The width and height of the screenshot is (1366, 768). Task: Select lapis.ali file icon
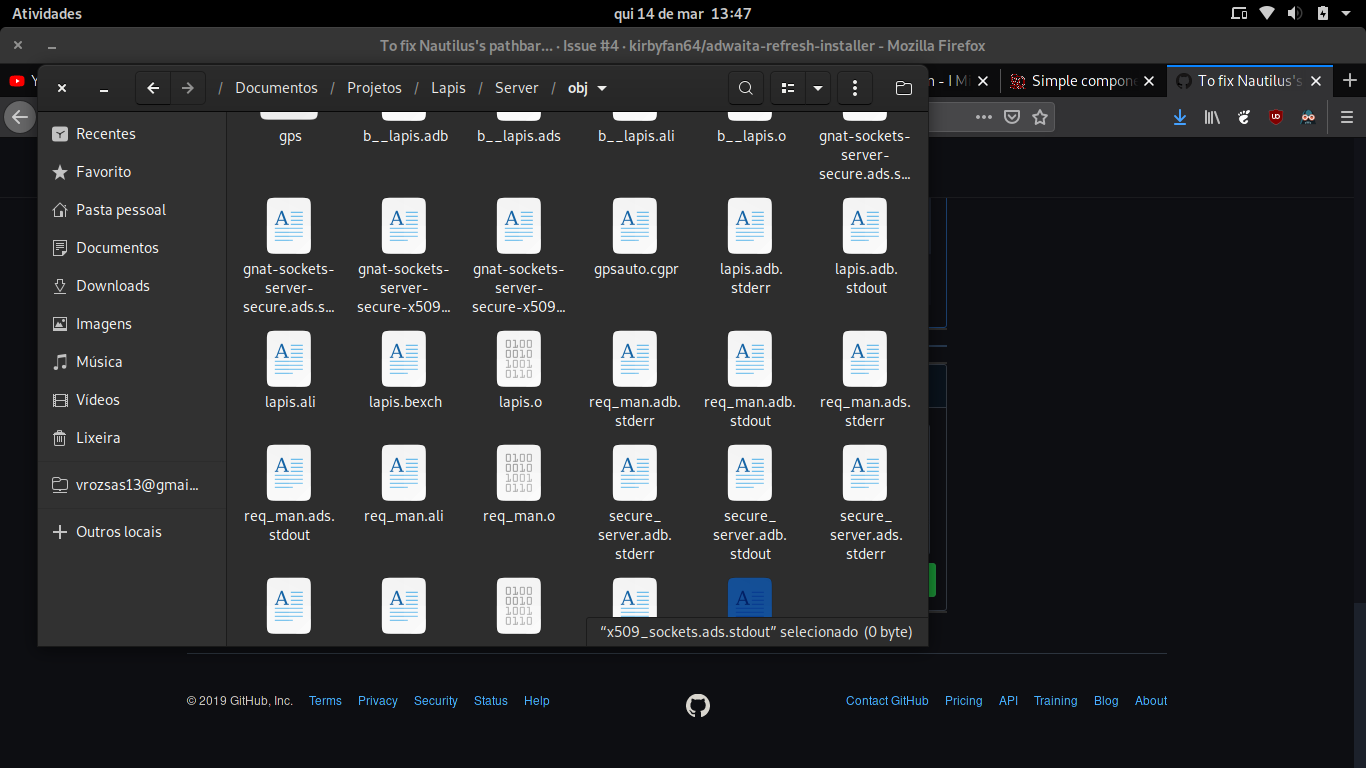pos(289,359)
